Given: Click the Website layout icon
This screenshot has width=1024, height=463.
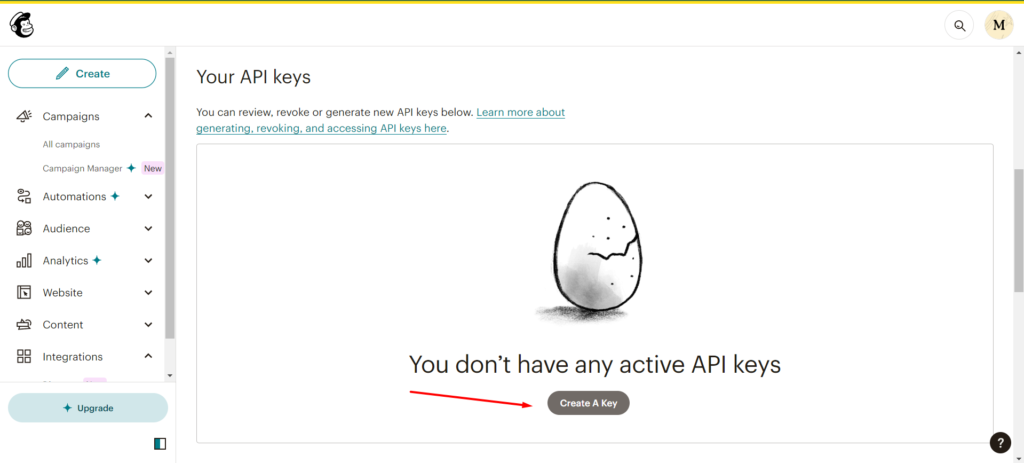Looking at the screenshot, I should point(24,293).
